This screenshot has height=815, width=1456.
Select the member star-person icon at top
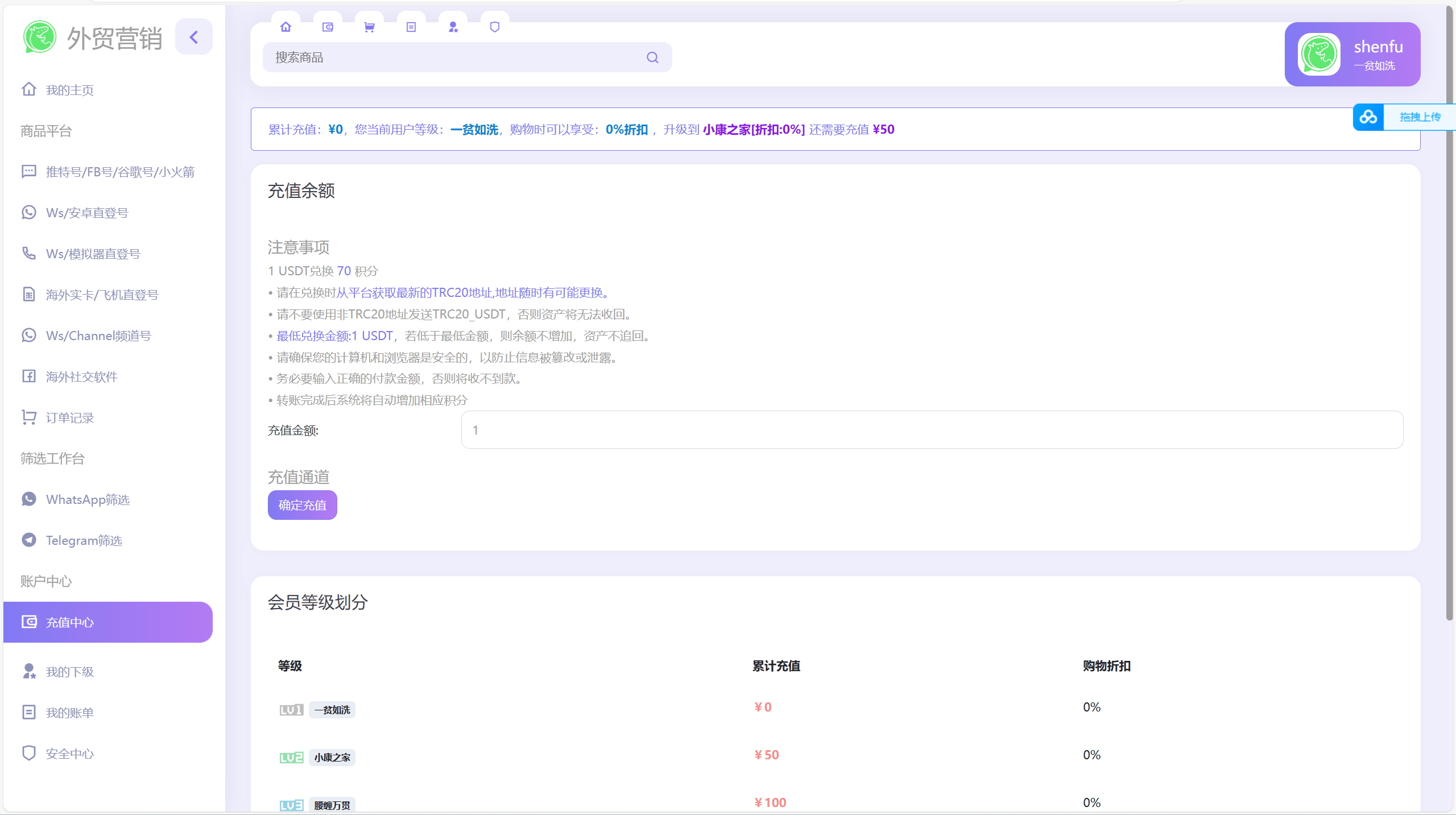point(453,26)
